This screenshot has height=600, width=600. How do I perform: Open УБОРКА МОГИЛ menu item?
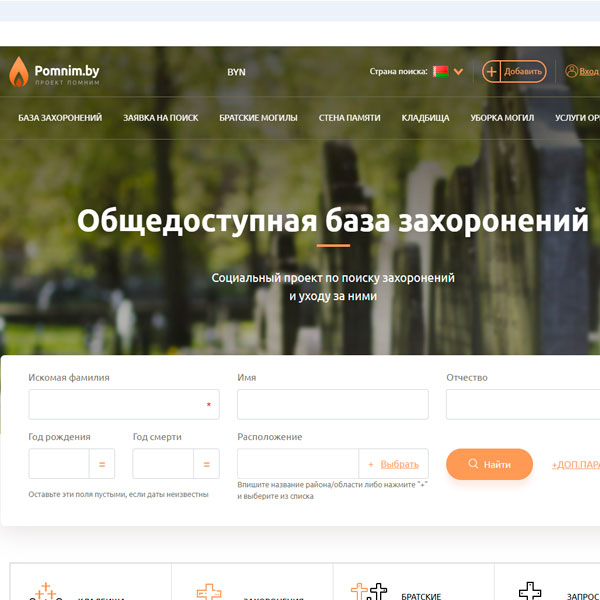click(502, 118)
